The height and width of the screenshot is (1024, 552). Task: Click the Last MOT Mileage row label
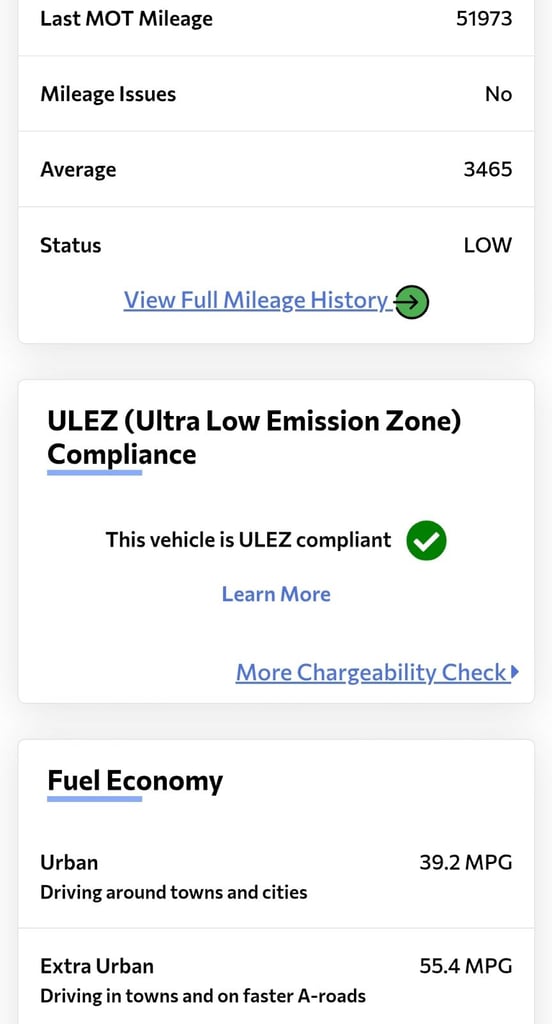click(127, 18)
